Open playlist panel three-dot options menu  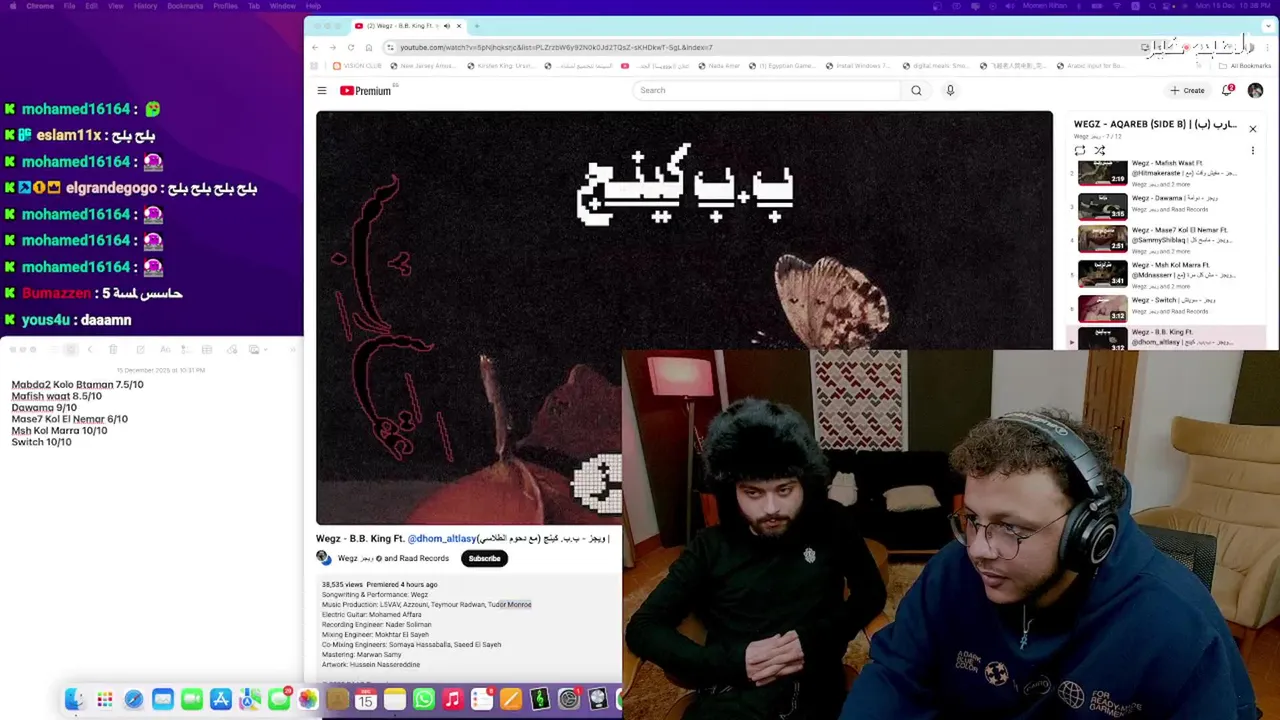tap(1252, 151)
